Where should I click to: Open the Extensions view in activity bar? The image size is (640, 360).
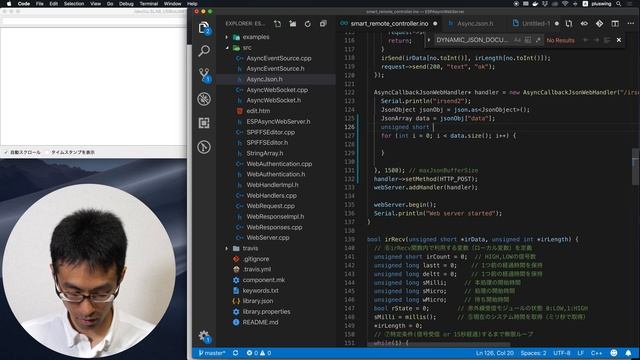click(x=204, y=122)
